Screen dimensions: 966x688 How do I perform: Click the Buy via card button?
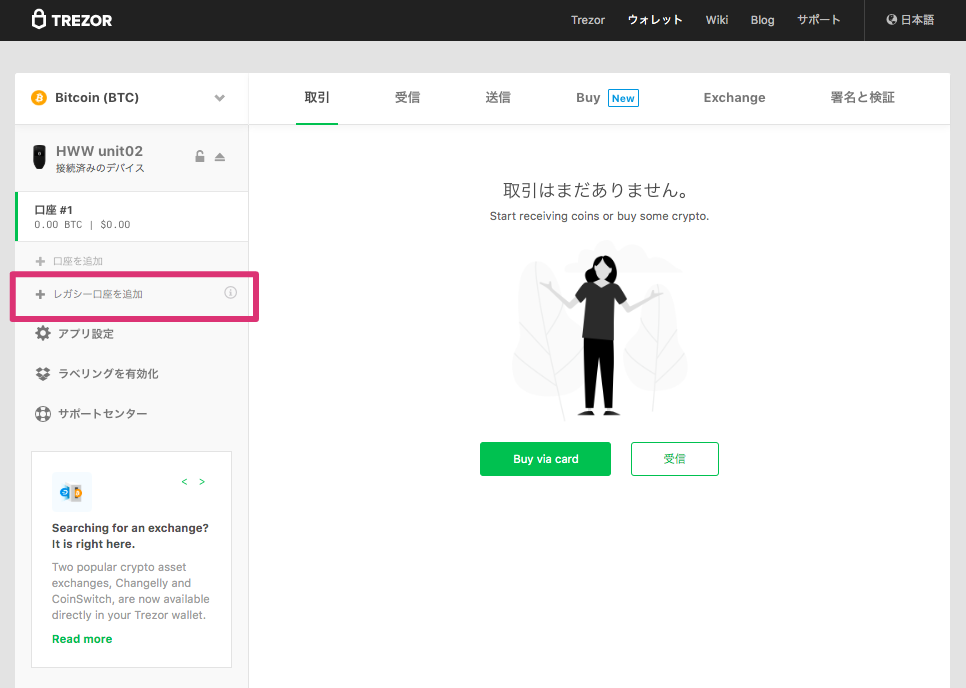(x=545, y=459)
